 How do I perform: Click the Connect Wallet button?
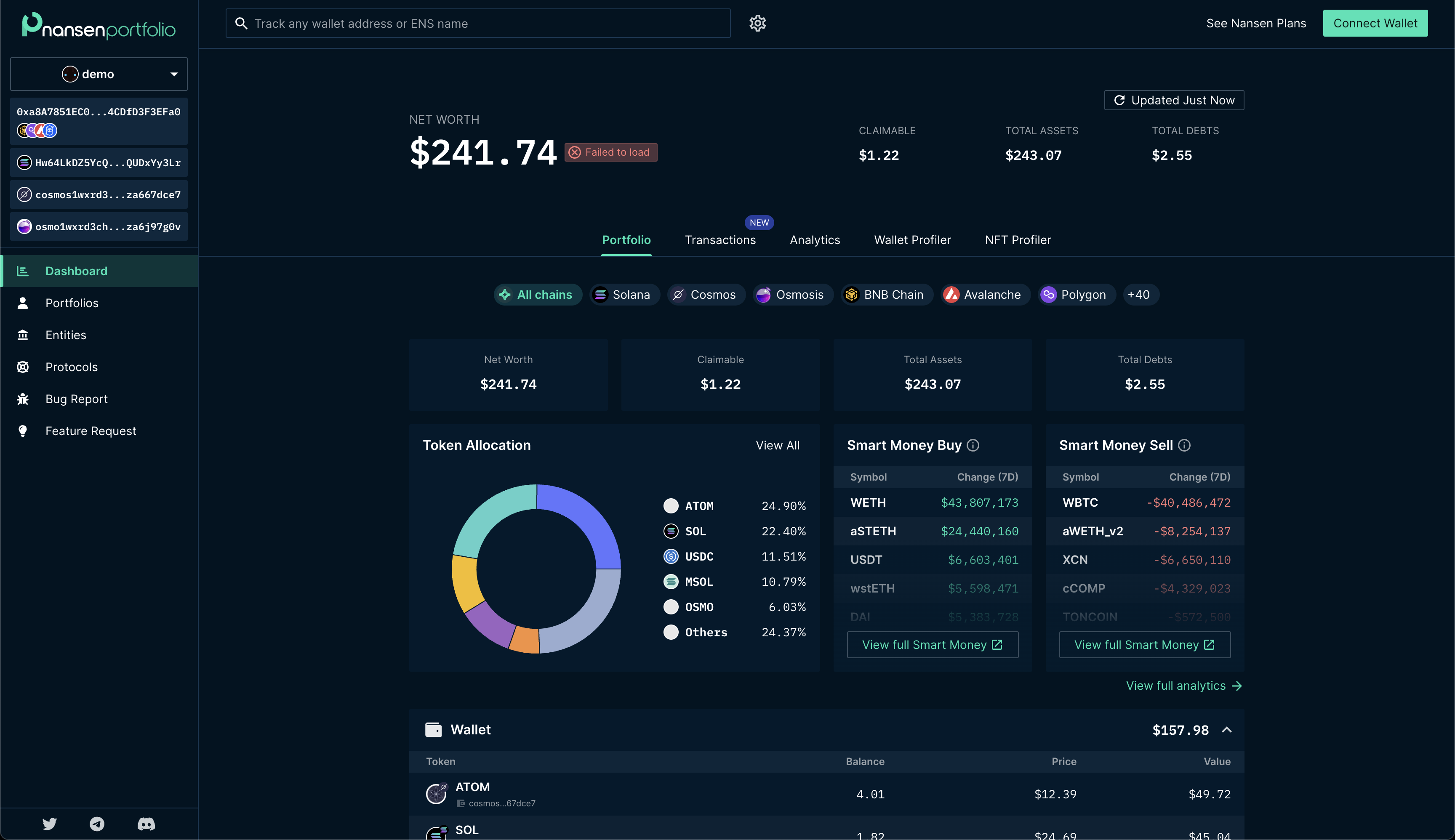(1375, 23)
